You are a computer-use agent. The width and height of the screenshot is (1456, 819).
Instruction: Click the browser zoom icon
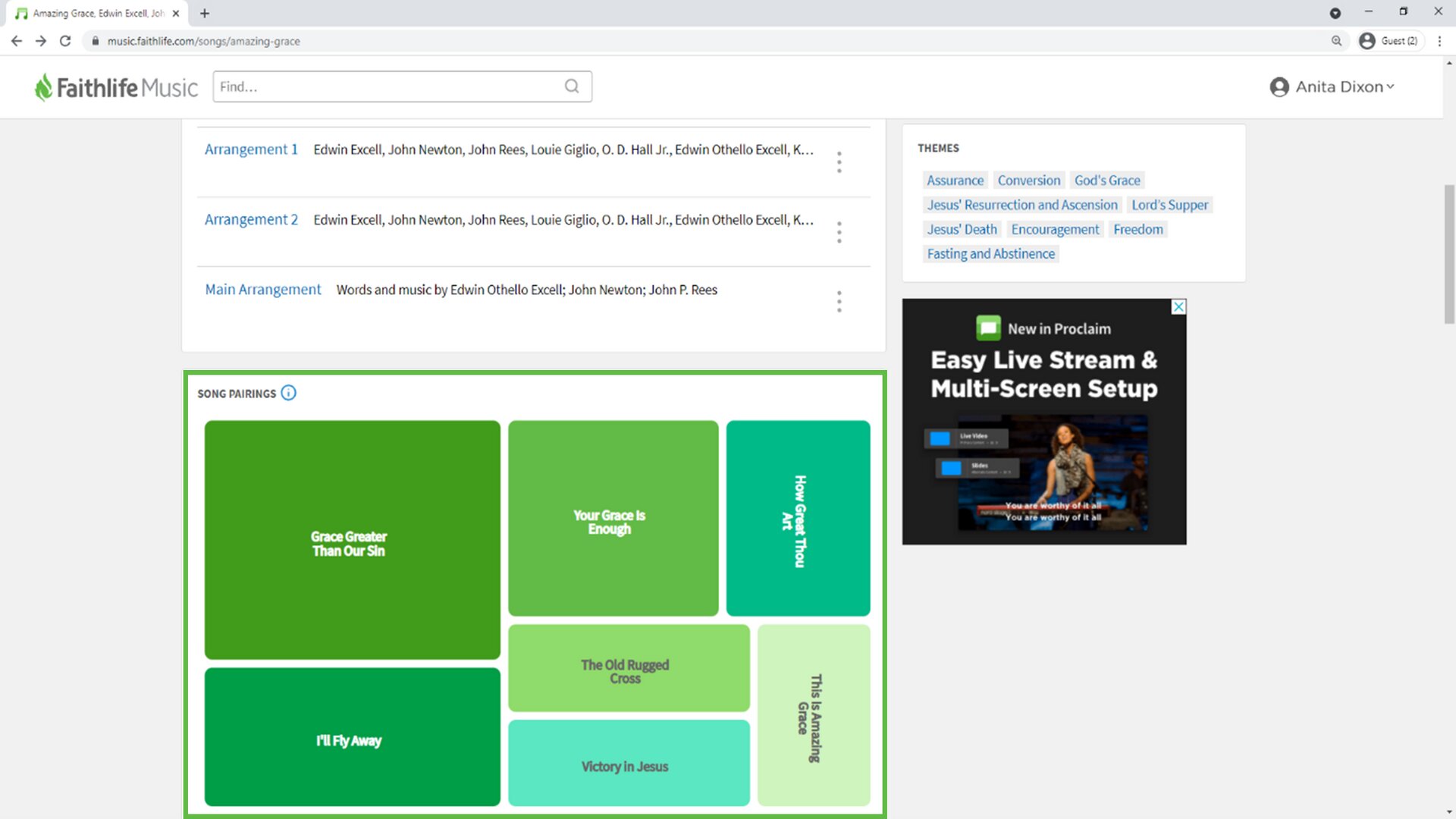click(x=1336, y=41)
